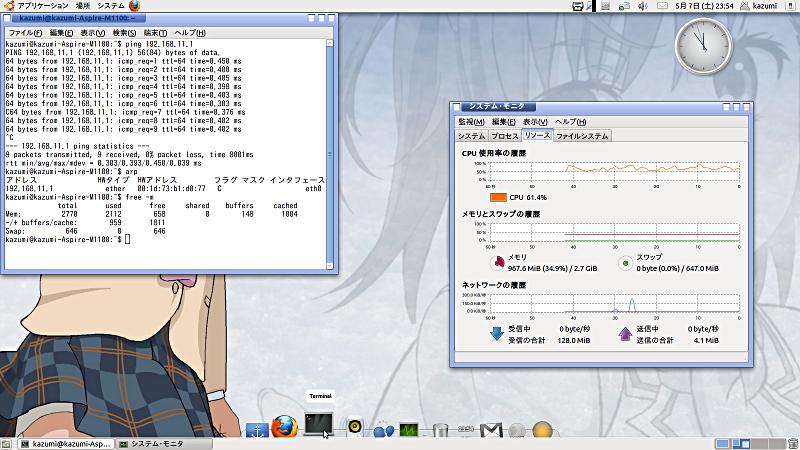Click the anchor icon in the dock
The height and width of the screenshot is (450, 800).
click(257, 430)
